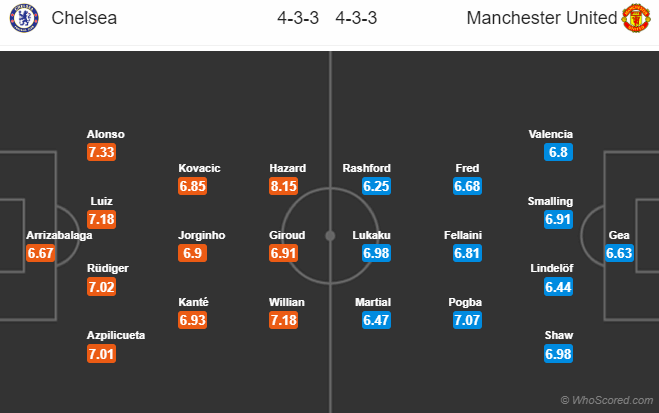Select Alonso's 7.33 rating badge
659x413 pixels.
(x=101, y=152)
